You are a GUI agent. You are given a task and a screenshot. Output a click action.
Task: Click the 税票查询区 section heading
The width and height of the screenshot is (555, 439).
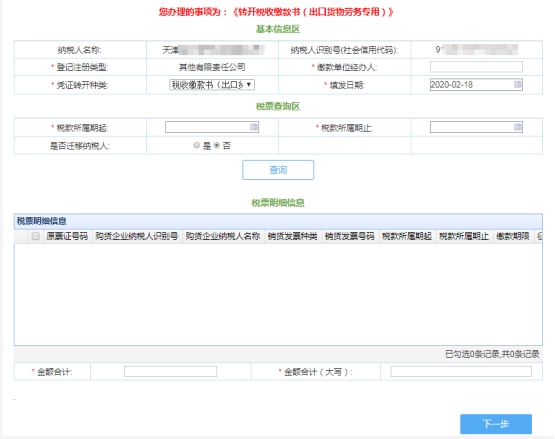pos(278,106)
